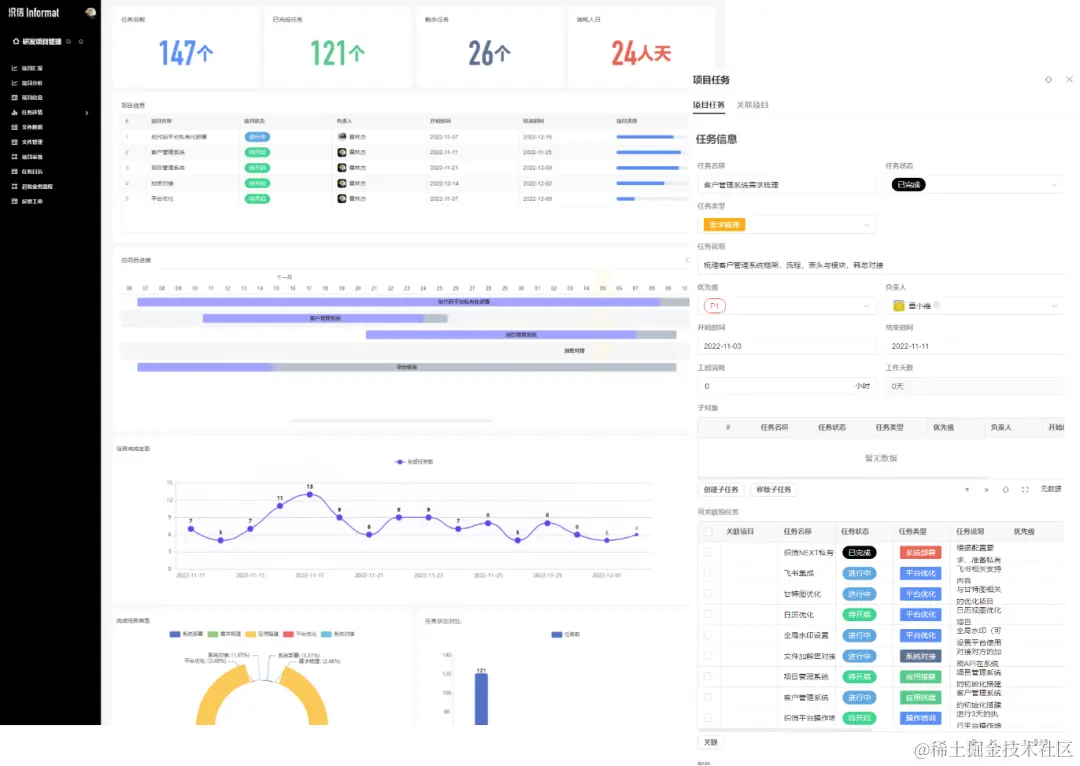Check the box for 甘特图优化 row
1080x766 pixels.
coord(708,594)
